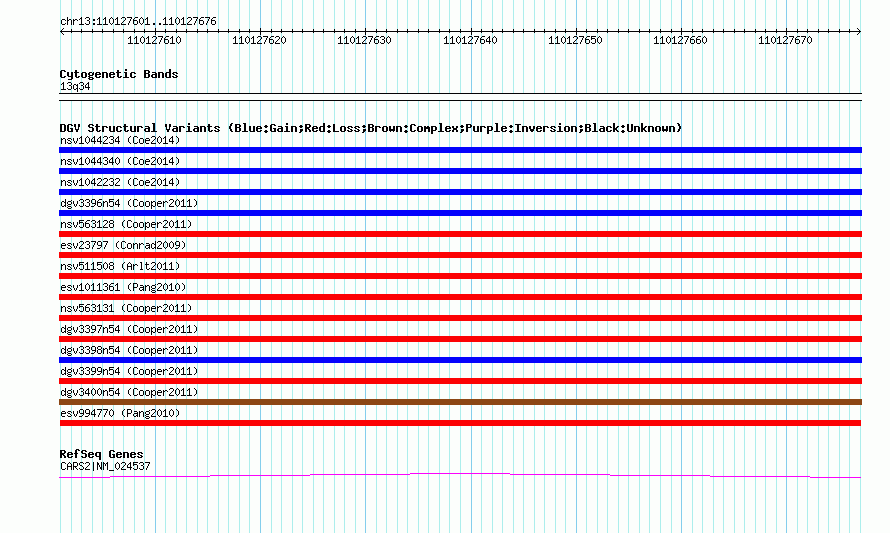Click the blue gain bar under dgv3396n54
Screen dimensions: 890x533
point(460,213)
